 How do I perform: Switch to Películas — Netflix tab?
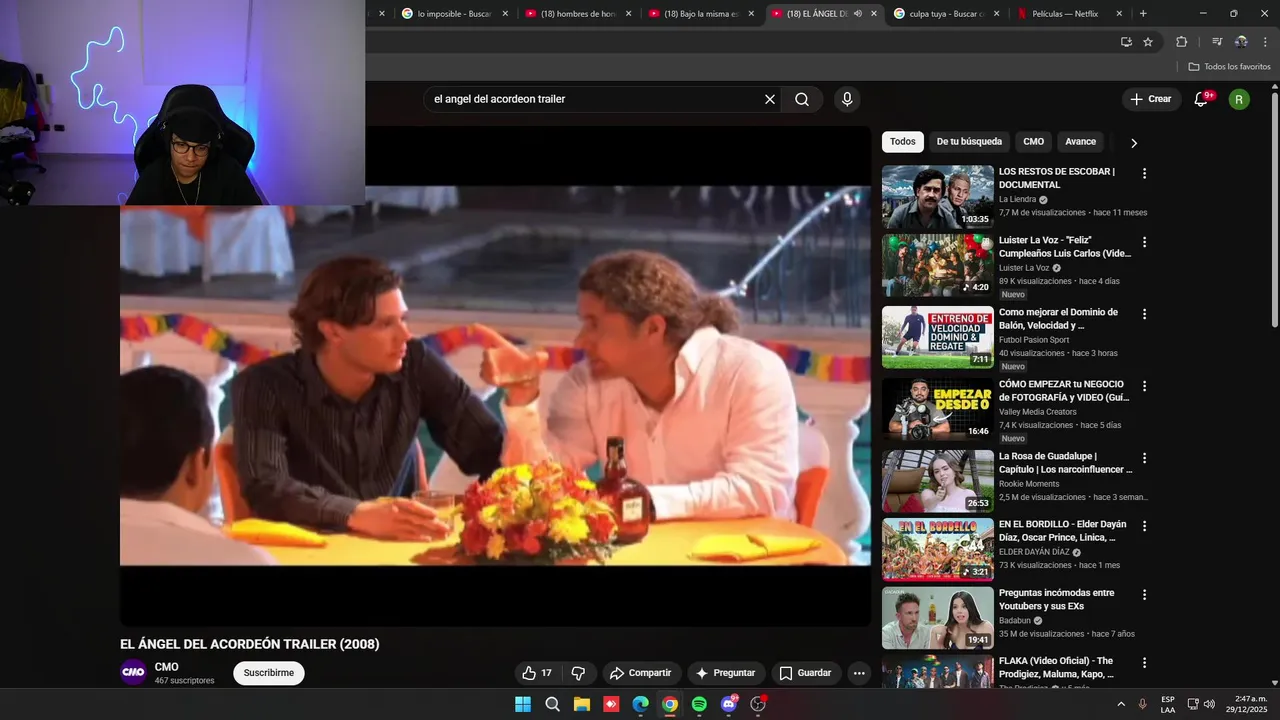coord(1069,14)
